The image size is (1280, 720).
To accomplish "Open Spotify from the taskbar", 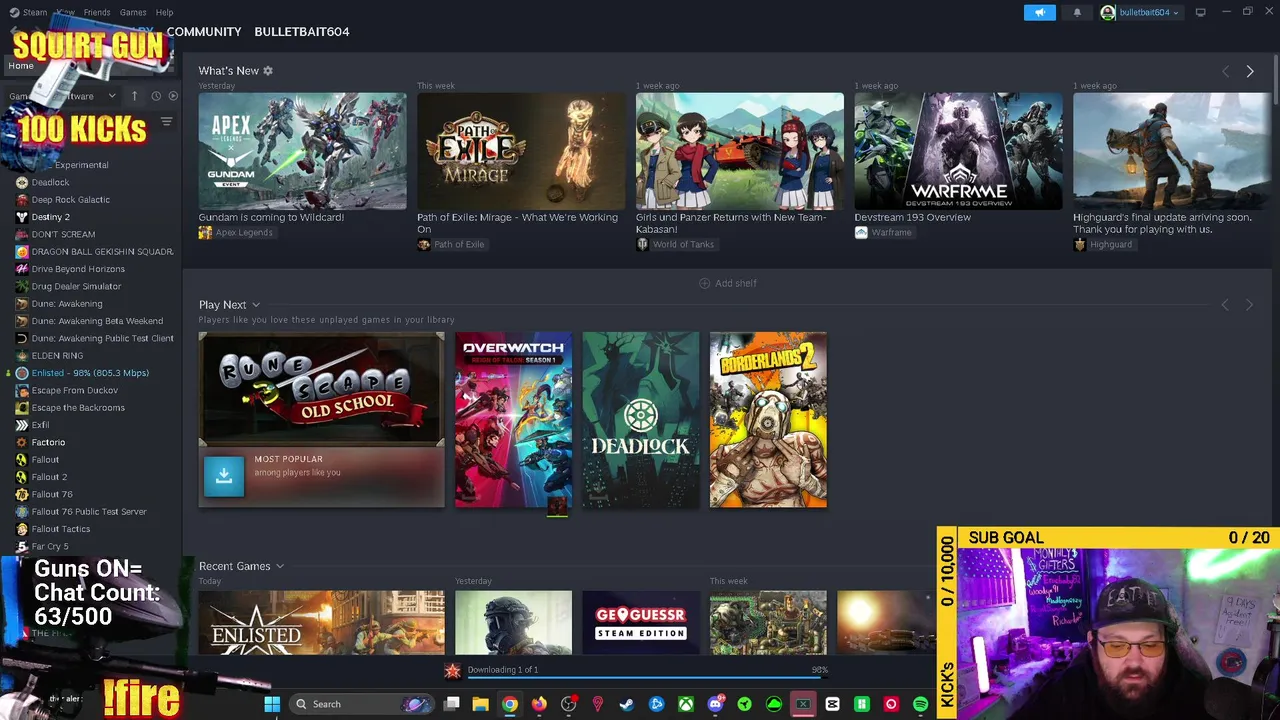I will 920,704.
